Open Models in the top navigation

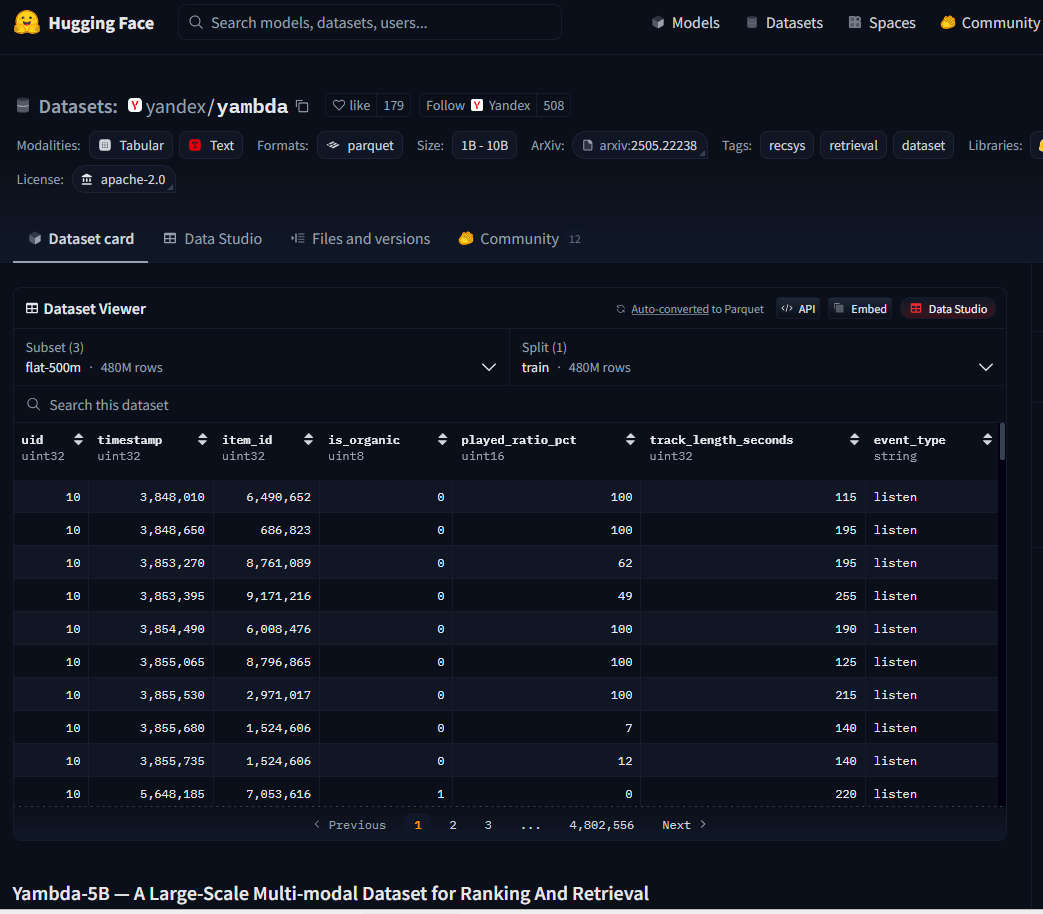pyautogui.click(x=685, y=23)
